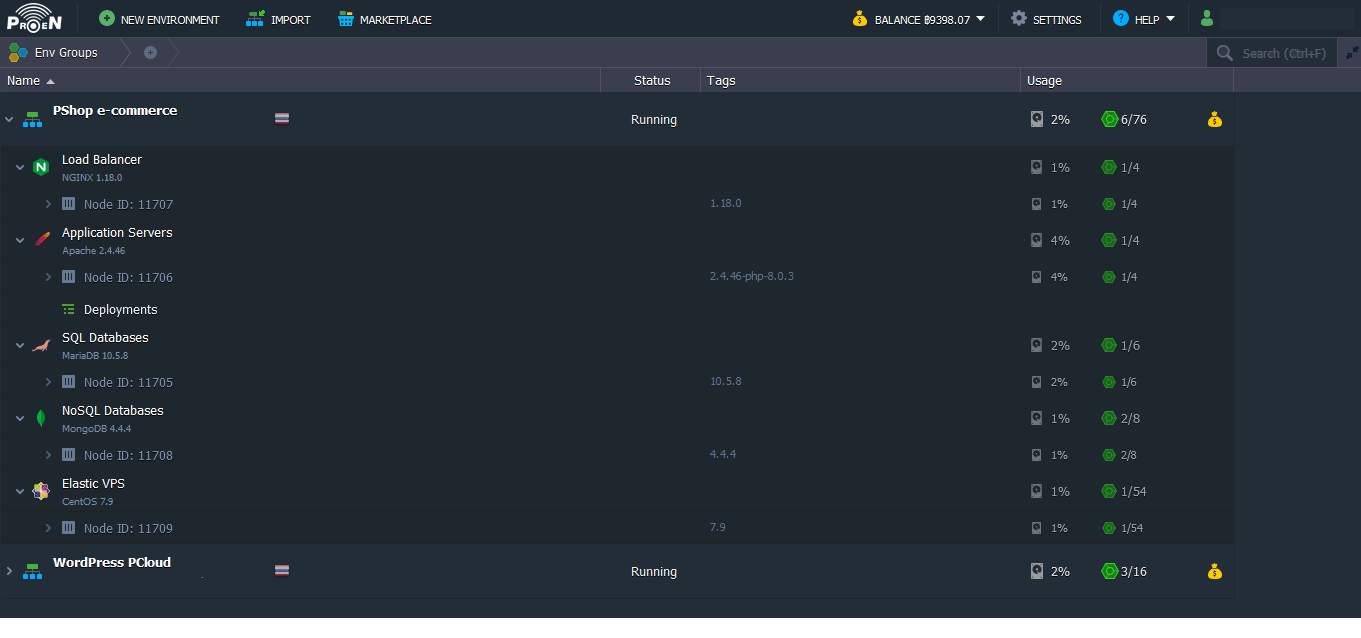
Task: Expand Node ID: 11707
Action: tap(48, 204)
